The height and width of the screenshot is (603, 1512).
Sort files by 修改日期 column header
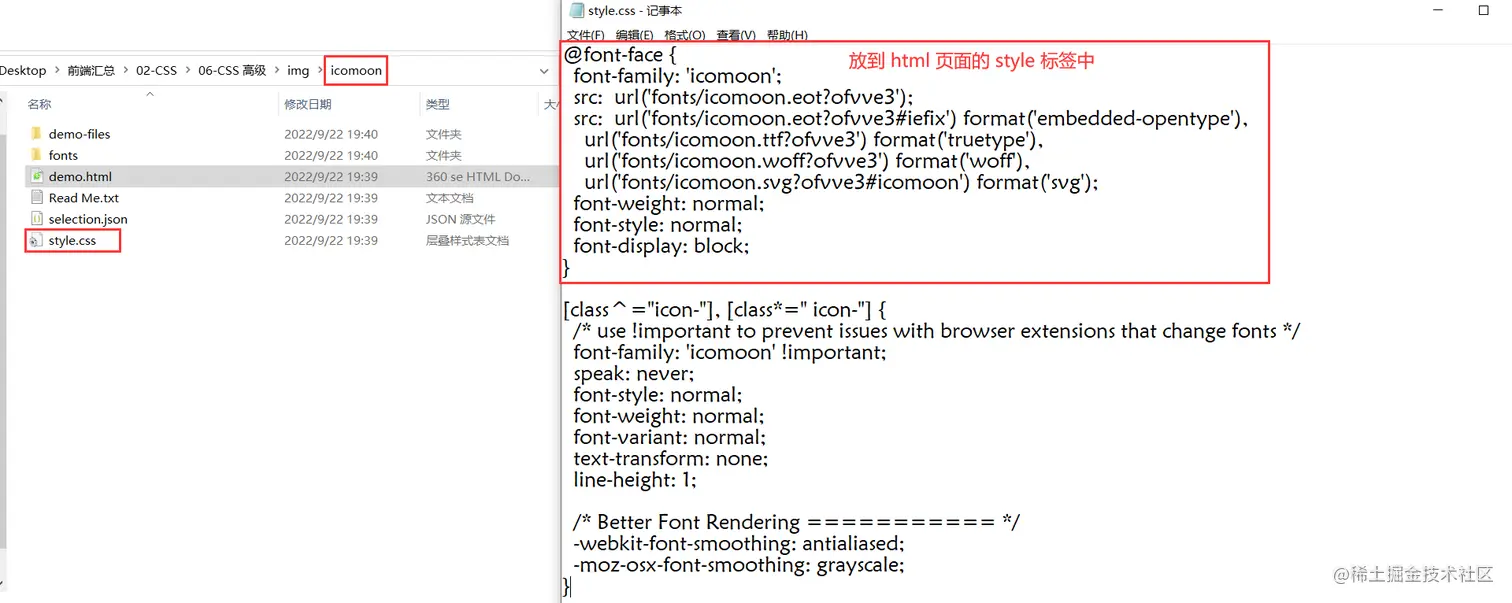pyautogui.click(x=307, y=104)
